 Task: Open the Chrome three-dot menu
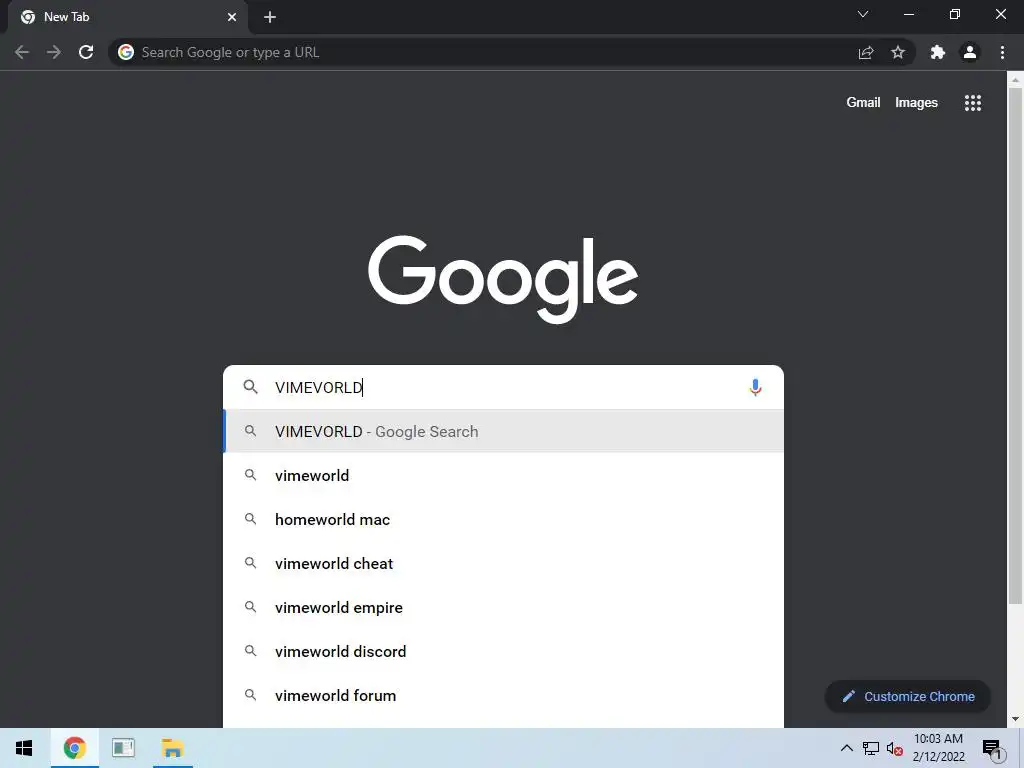(x=1002, y=52)
